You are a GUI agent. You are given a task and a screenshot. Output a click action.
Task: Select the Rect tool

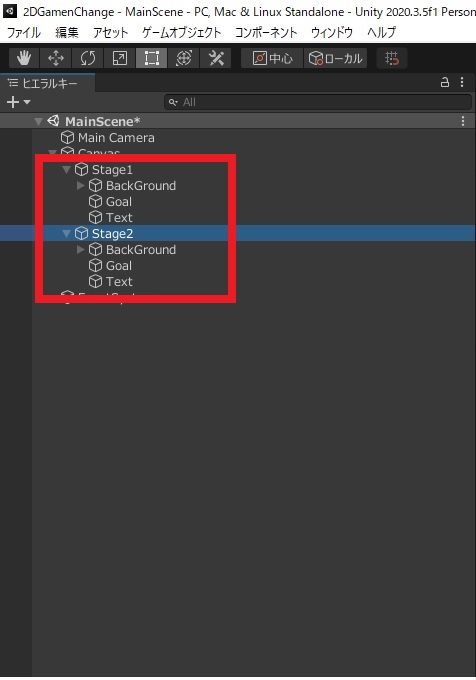point(152,58)
